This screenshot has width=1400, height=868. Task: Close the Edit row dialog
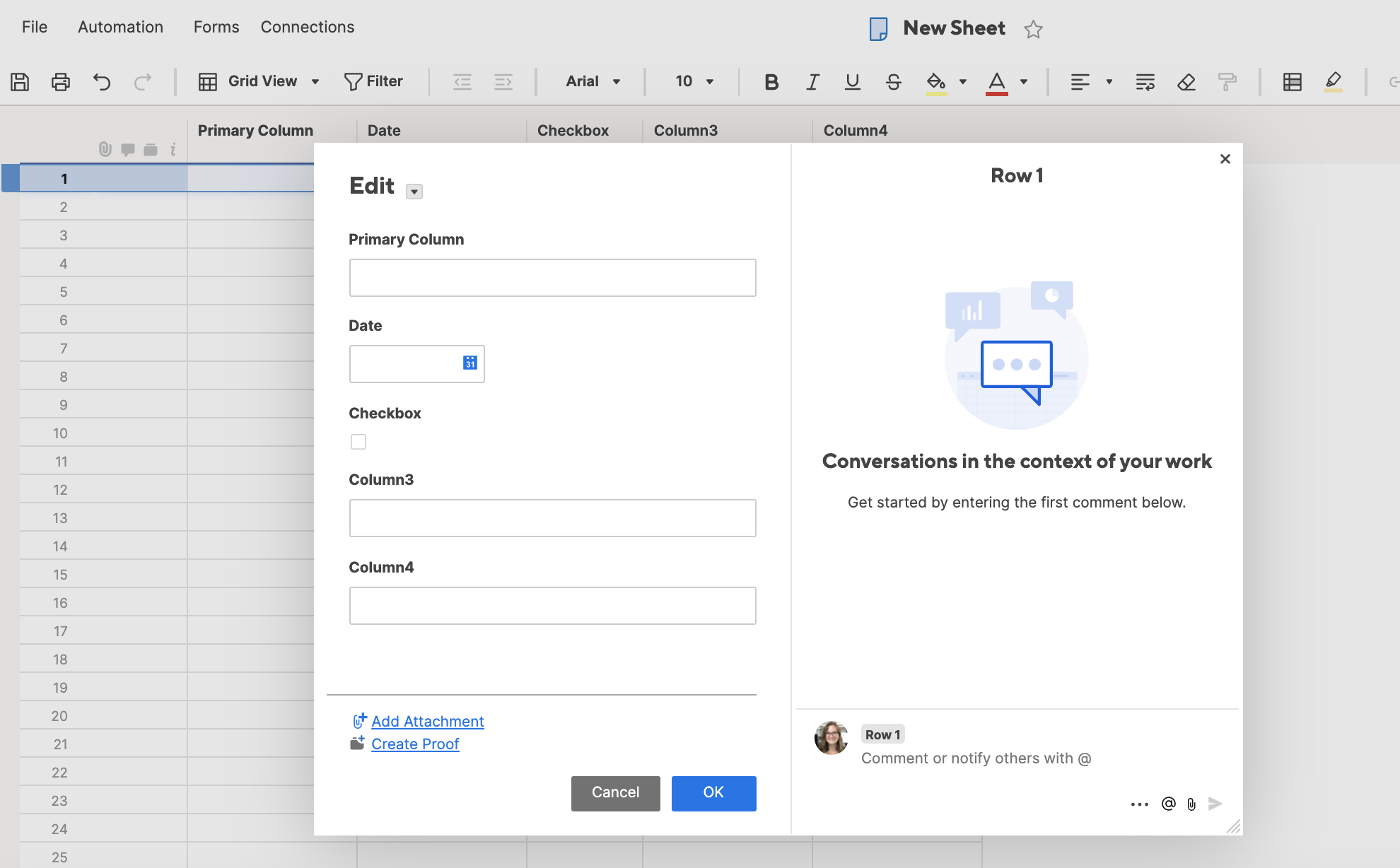[1225, 159]
